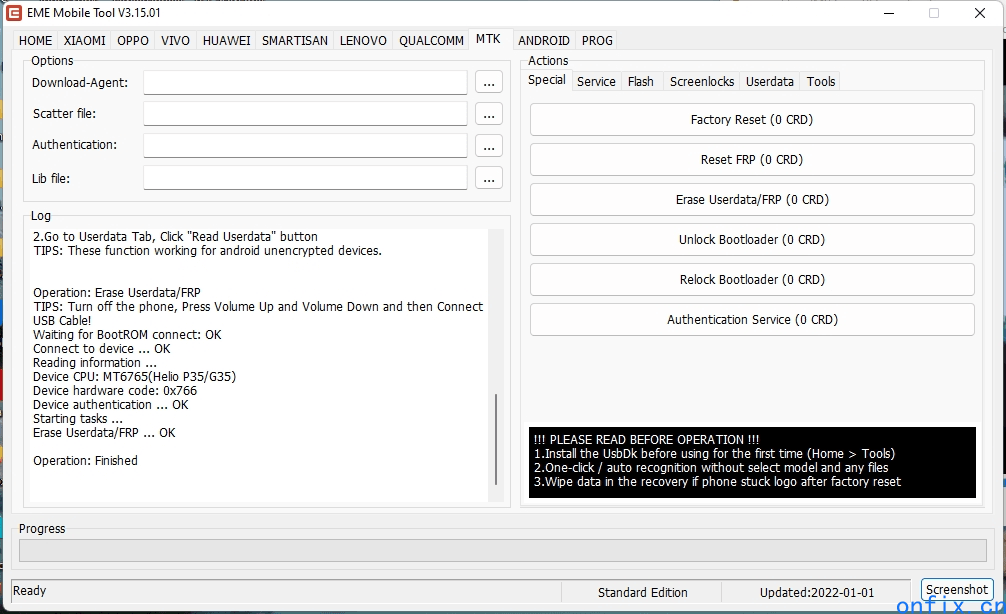The width and height of the screenshot is (1006, 614).
Task: Browse for Authentication file
Action: [x=488, y=146]
